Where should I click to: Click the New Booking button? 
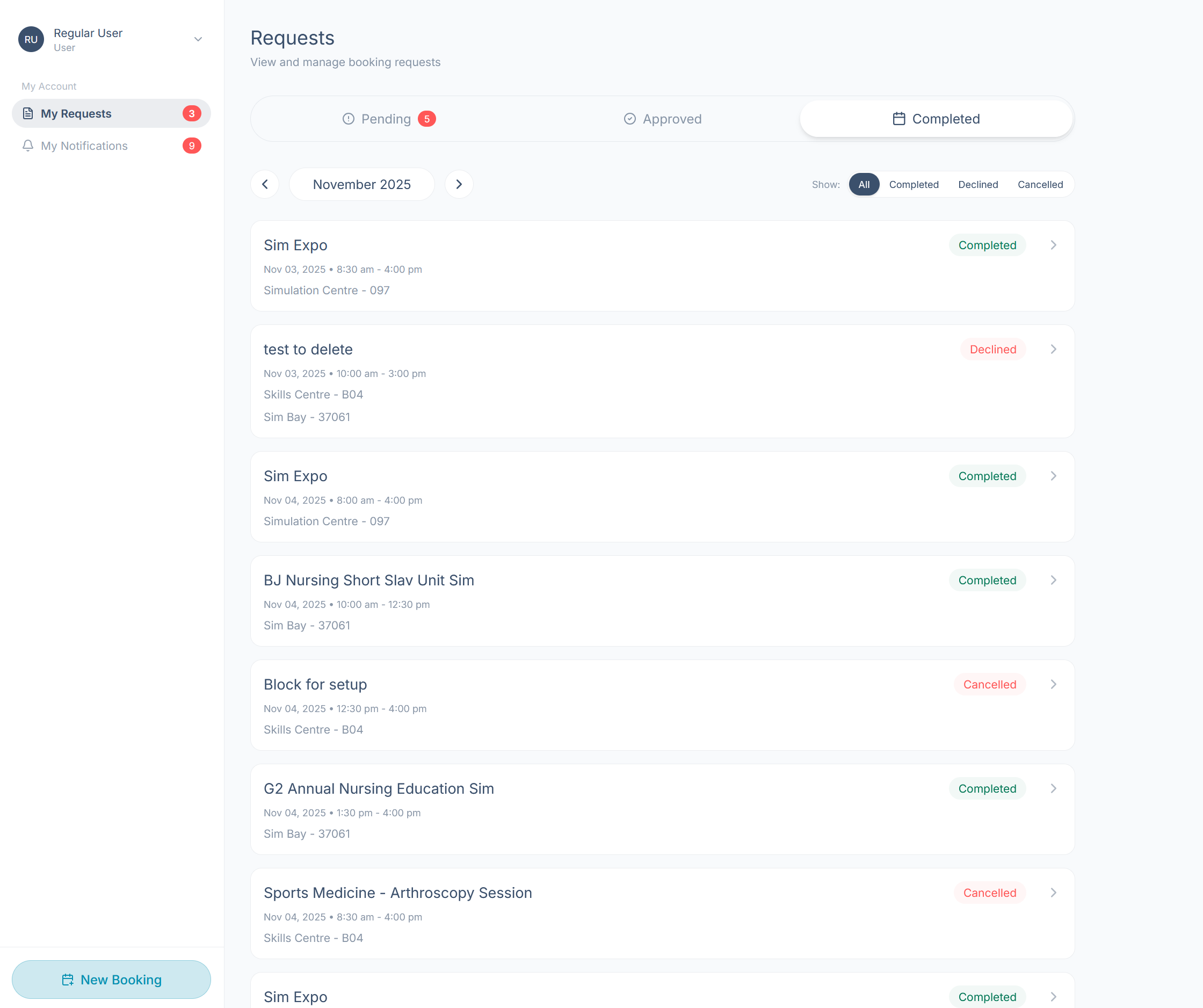coord(111,980)
